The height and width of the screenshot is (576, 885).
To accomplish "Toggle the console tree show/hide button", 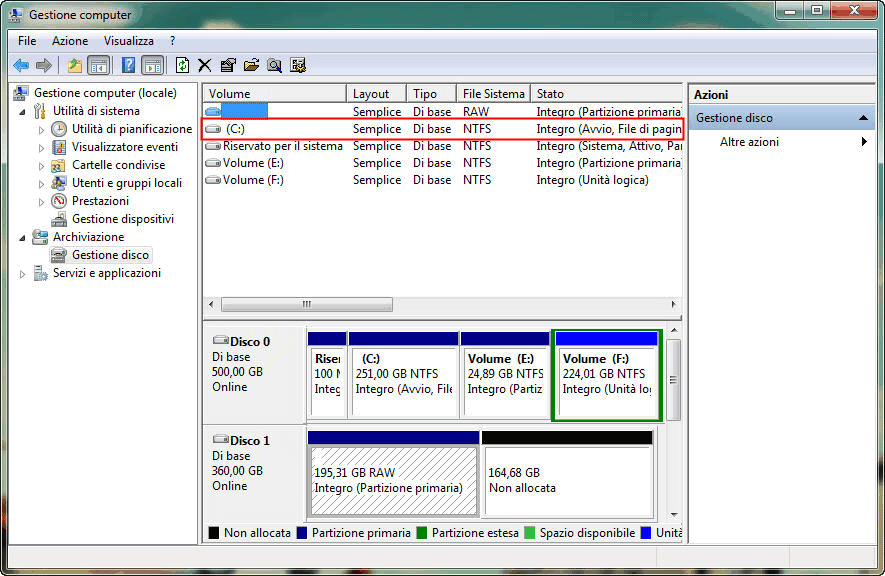I will [x=98, y=65].
